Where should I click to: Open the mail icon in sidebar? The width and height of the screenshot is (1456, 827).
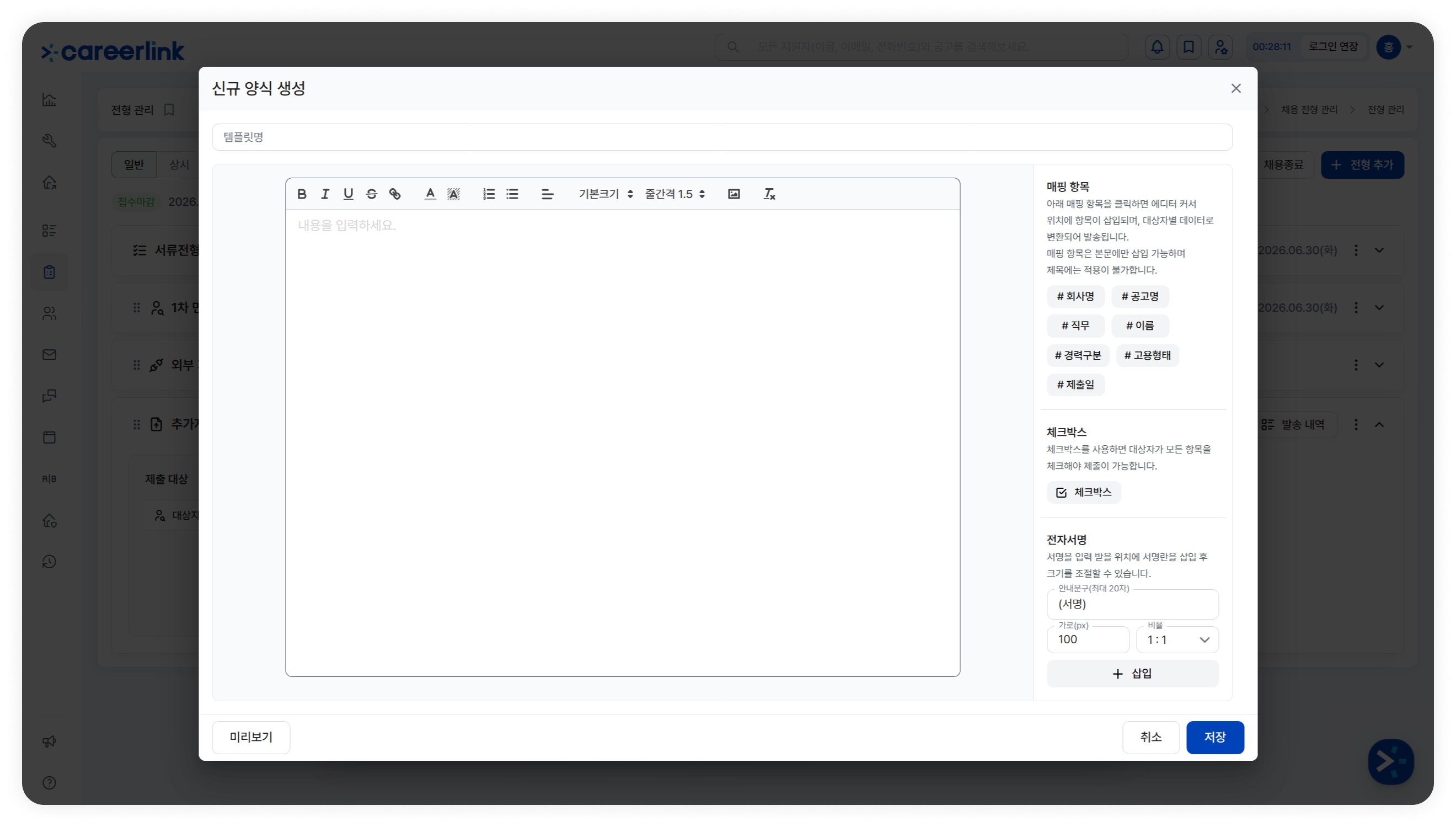click(50, 355)
